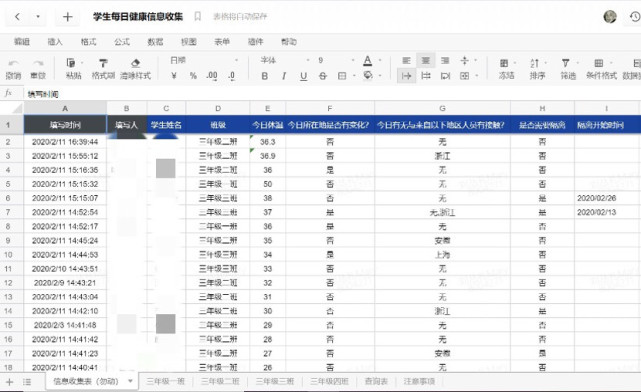The image size is (641, 392).
Task: Open the font family dropdown (字体)
Action: pyautogui.click(x=285, y=60)
